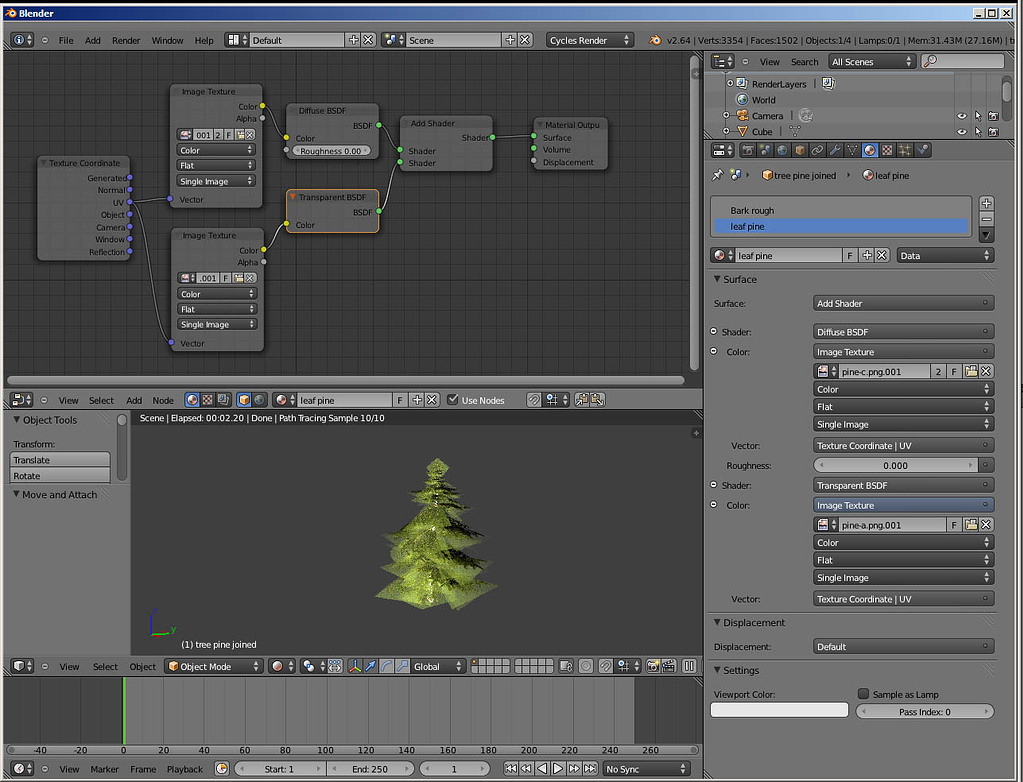This screenshot has width=1023, height=782.
Task: Expand the RenderLayers tree item
Action: pyautogui.click(x=730, y=83)
